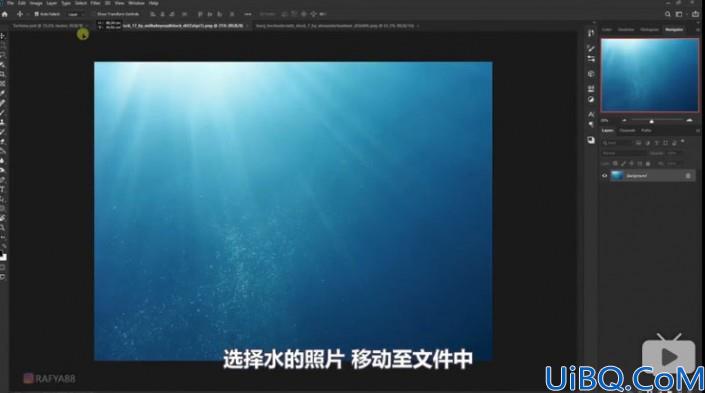Screen dimensions: 705x393
Task: Select the Gradient tool
Action: tap(2, 151)
